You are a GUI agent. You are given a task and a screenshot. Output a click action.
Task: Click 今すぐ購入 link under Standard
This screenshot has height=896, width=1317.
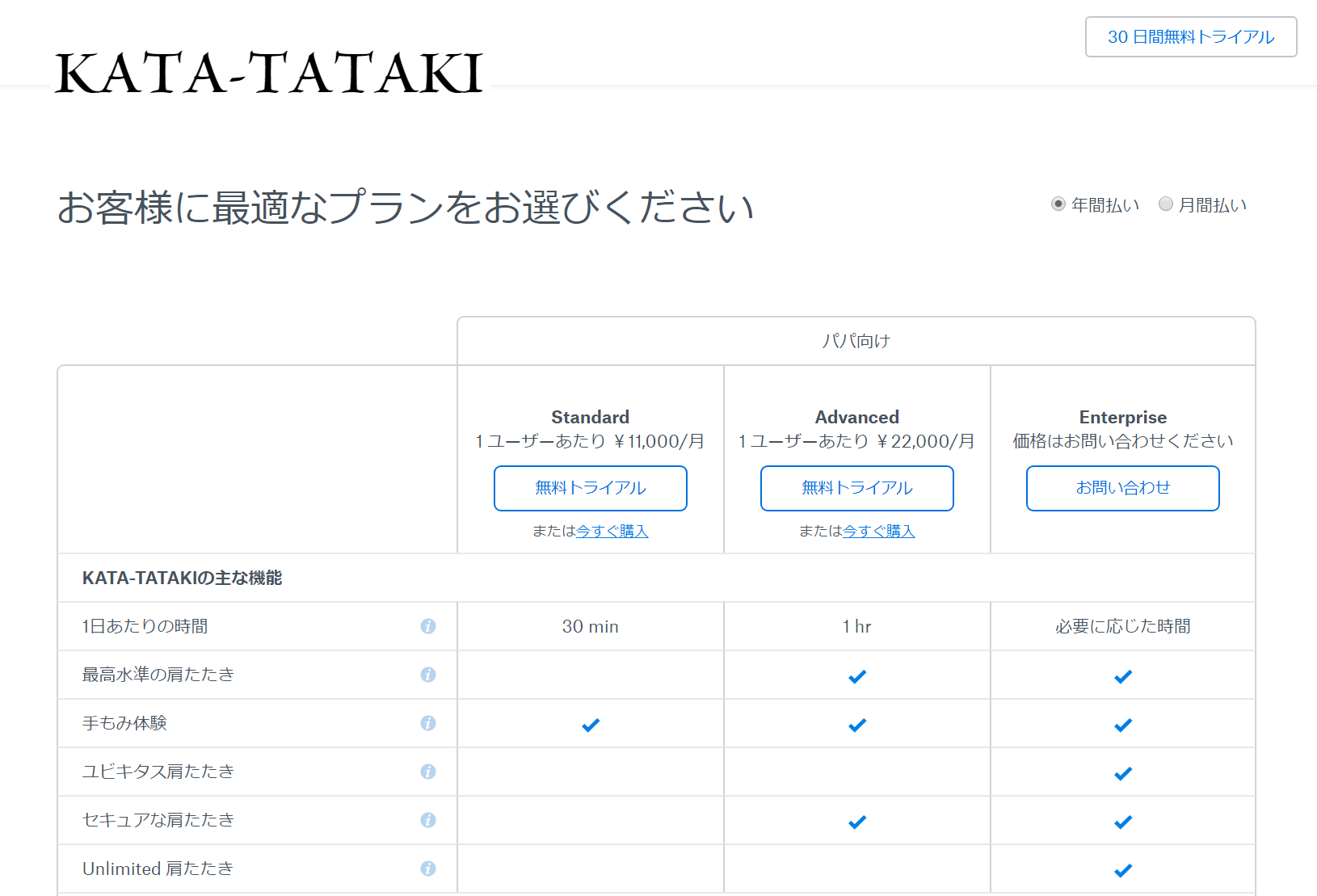click(612, 531)
